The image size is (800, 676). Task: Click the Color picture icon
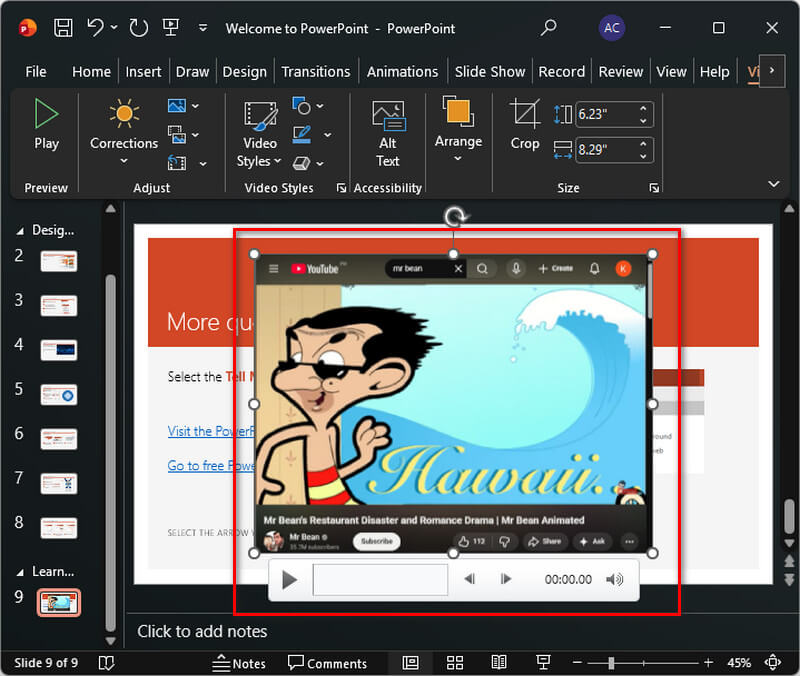click(177, 106)
